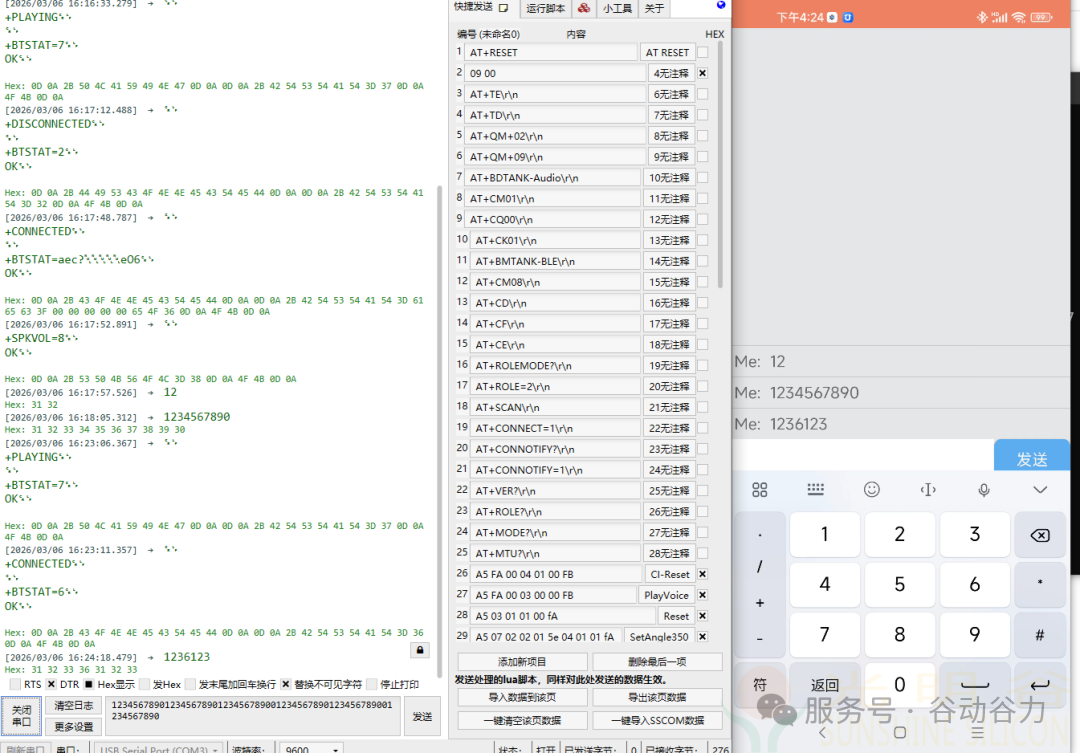Open the four-squares keyboard menu icon

click(x=760, y=489)
